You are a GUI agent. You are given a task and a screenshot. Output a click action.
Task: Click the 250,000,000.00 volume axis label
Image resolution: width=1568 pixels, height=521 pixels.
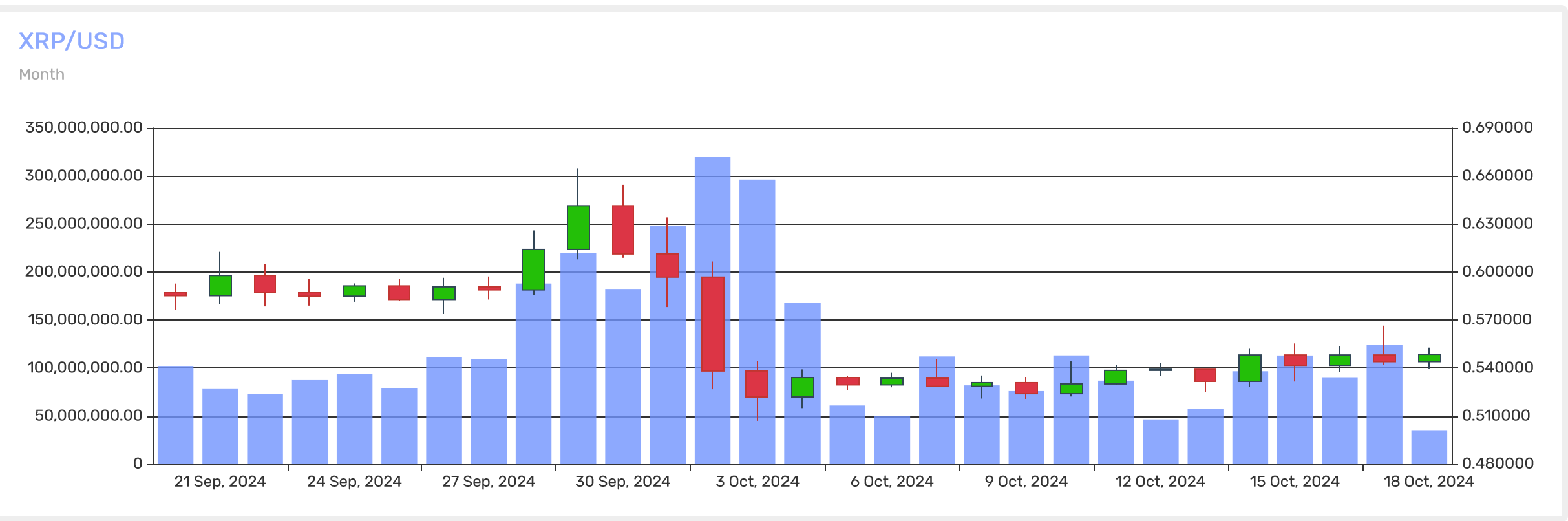click(x=84, y=224)
